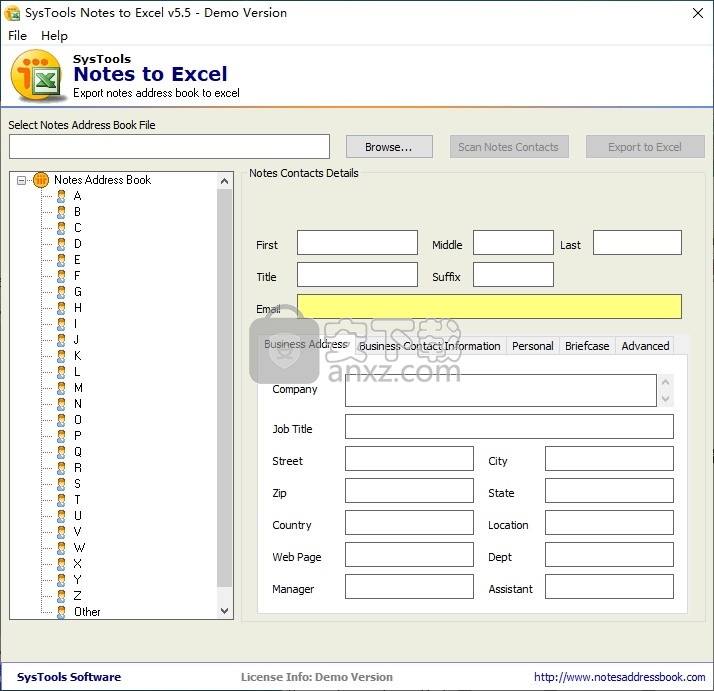Click the contact icon beside letter E
The image size is (714, 691).
tap(61, 260)
